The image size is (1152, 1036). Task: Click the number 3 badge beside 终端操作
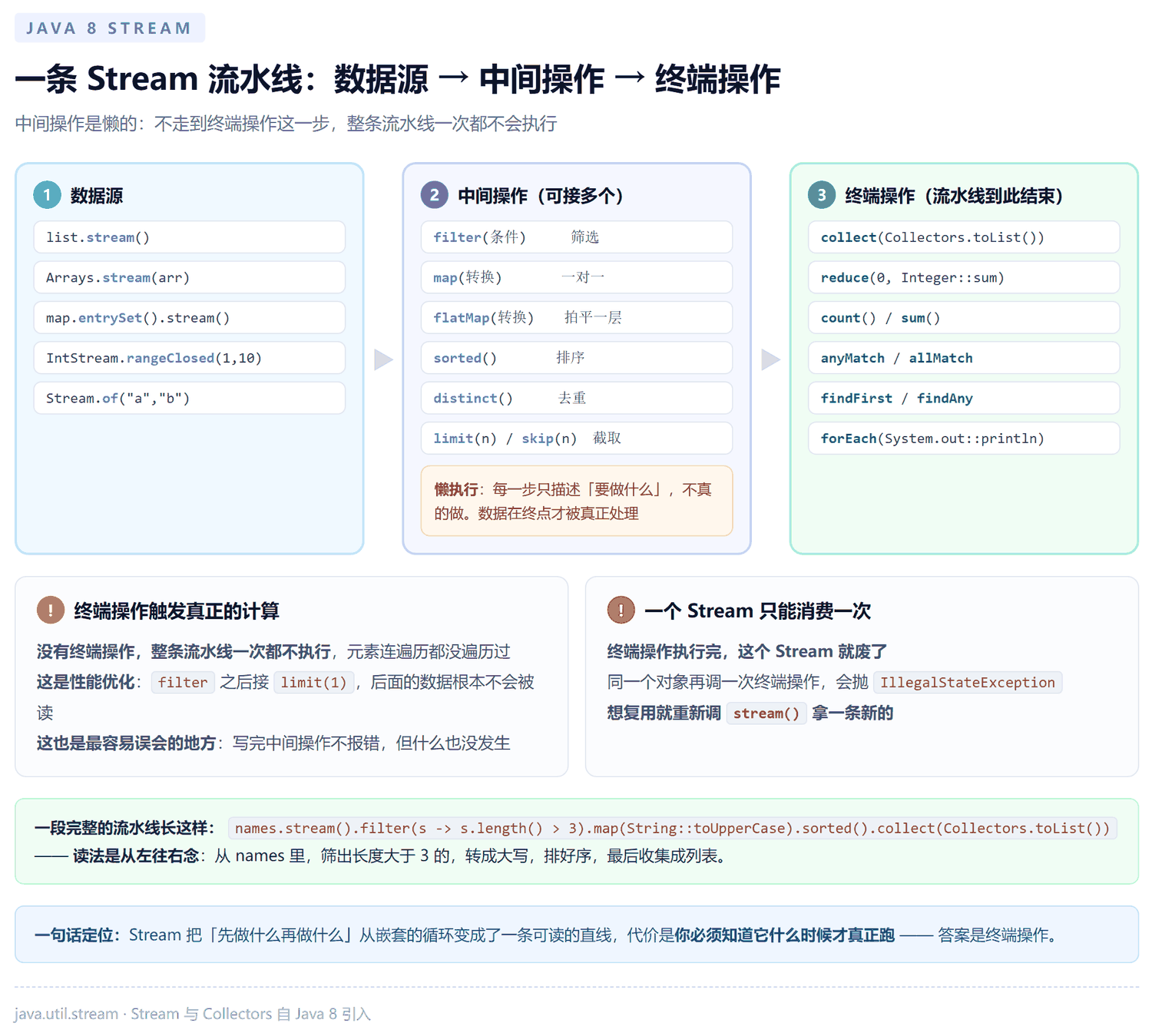(x=822, y=195)
